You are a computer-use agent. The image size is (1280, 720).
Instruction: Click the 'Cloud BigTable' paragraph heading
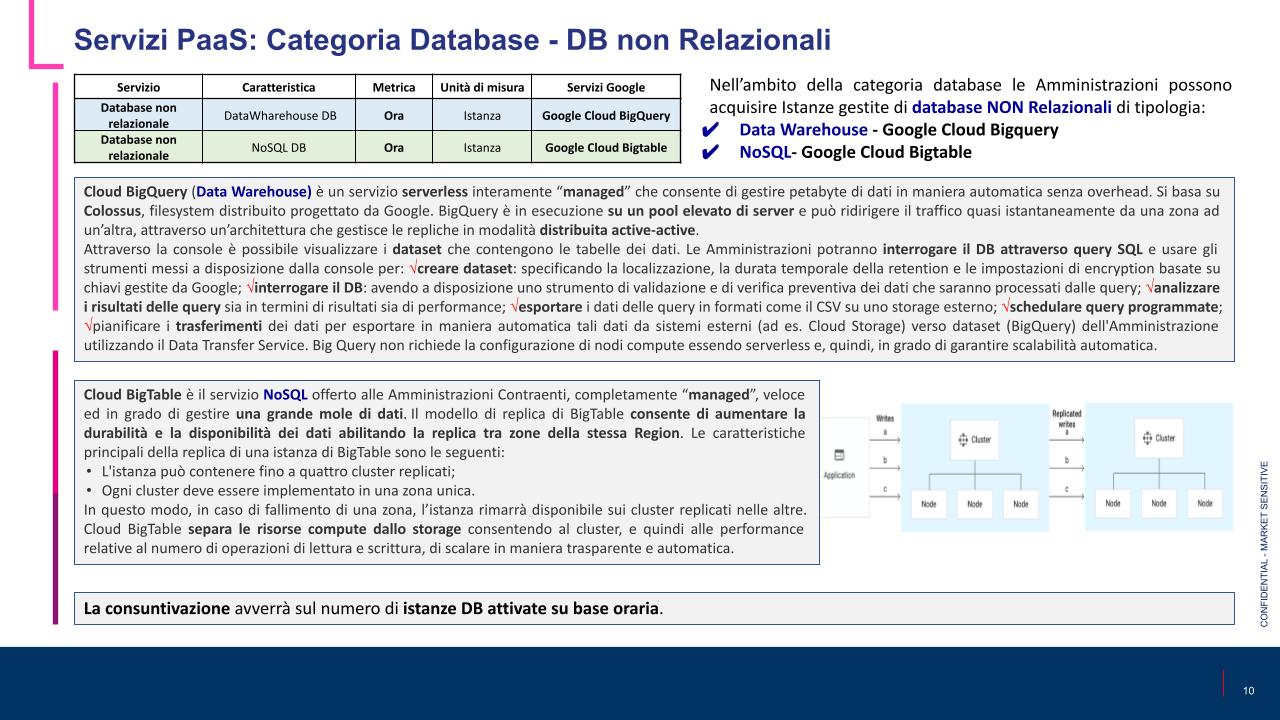(x=133, y=394)
